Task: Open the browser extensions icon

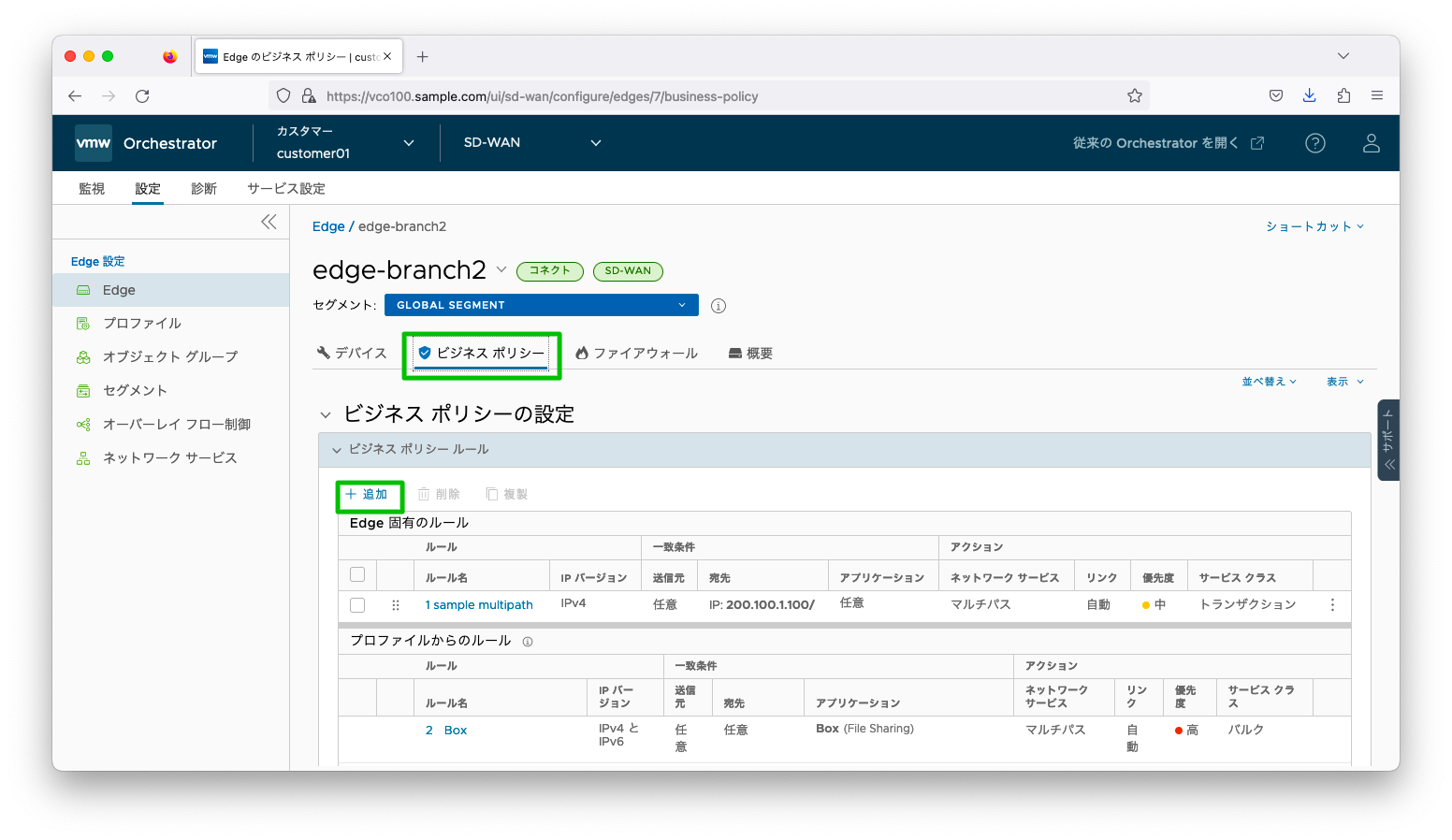Action: (1343, 95)
